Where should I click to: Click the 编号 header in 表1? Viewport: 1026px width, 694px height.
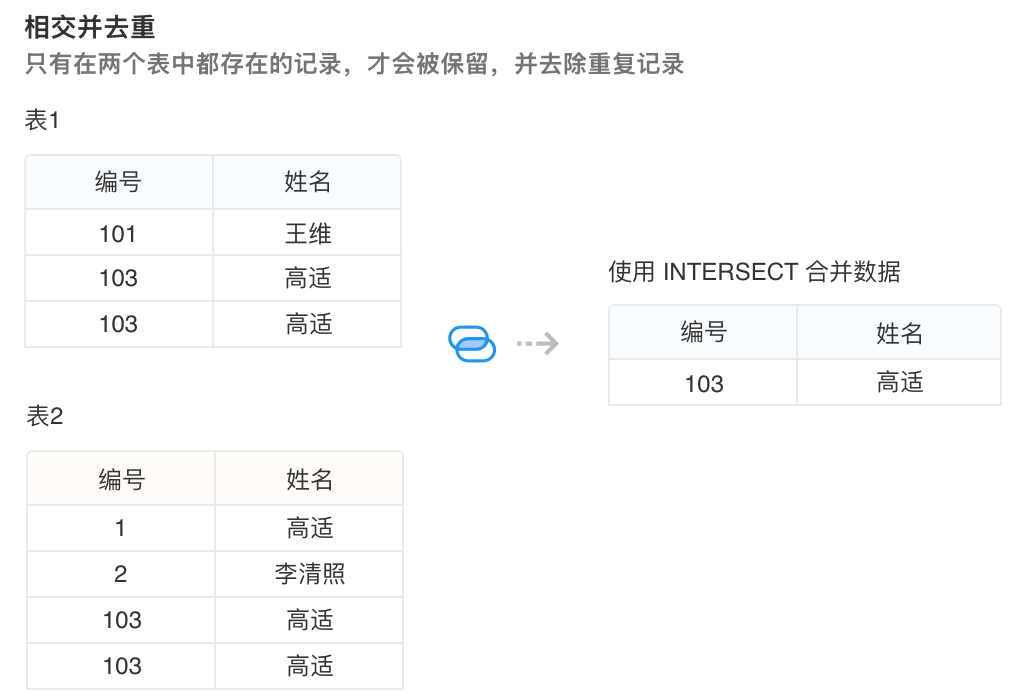pos(118,182)
